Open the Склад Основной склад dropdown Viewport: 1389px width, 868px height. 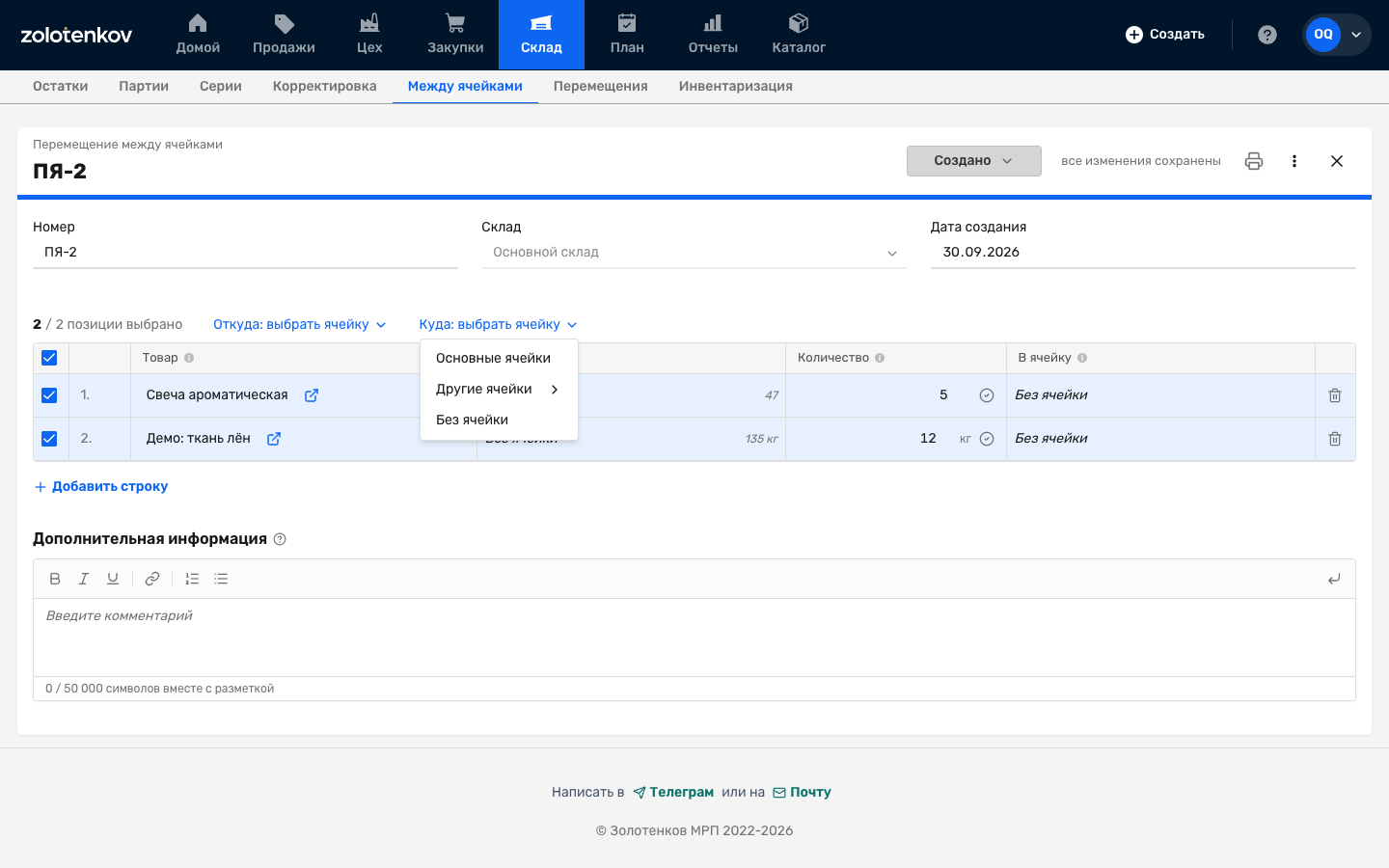[x=694, y=253]
